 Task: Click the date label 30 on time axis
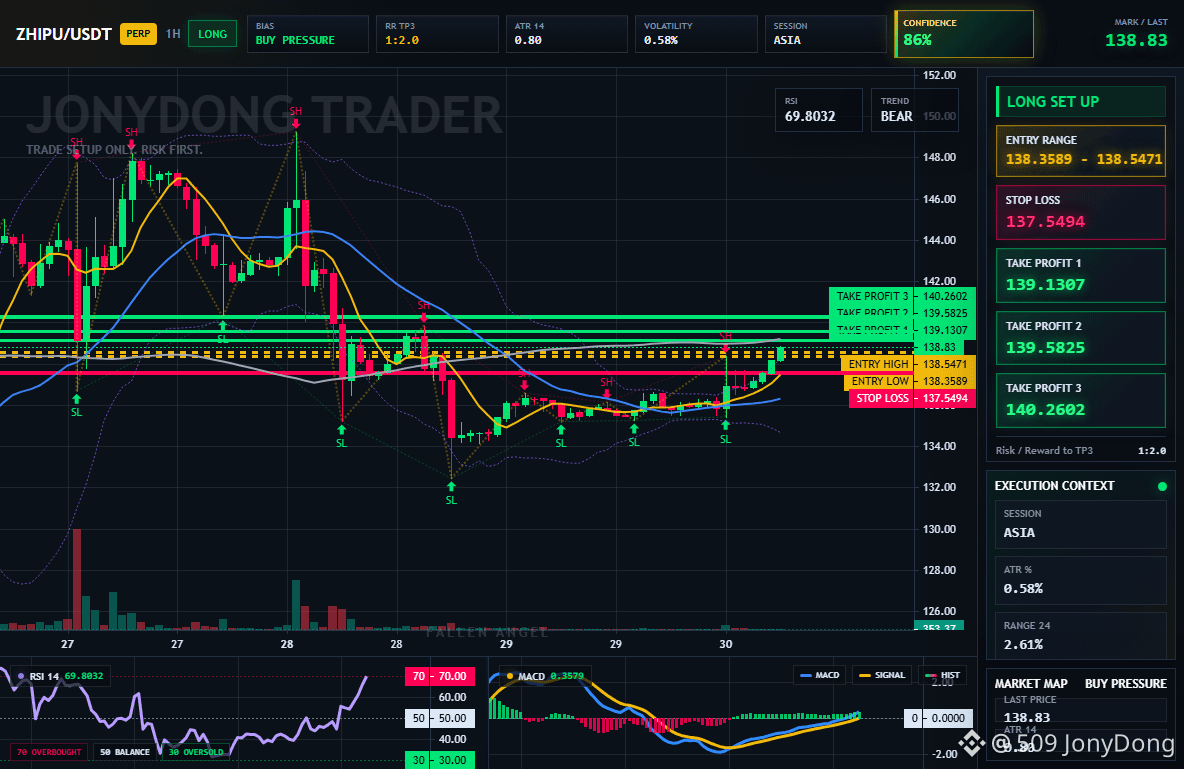point(726,644)
